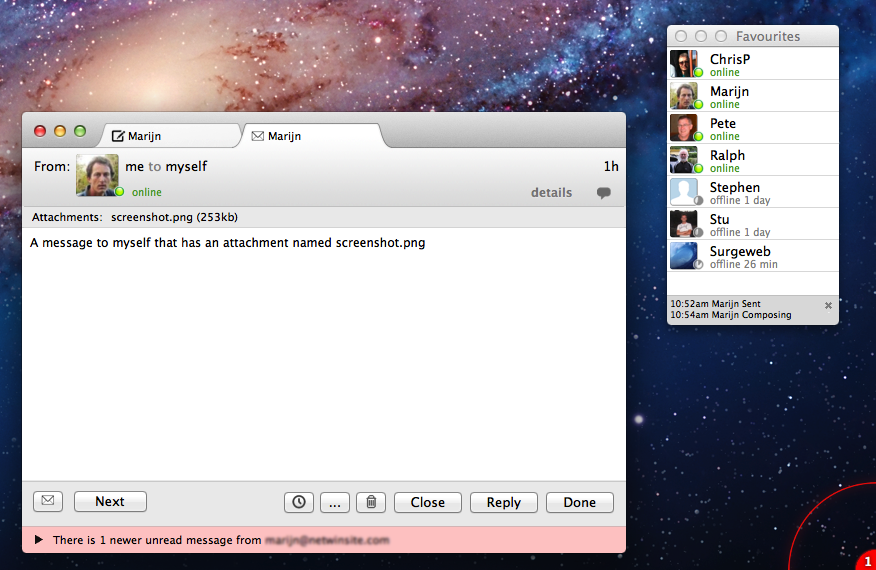The width and height of the screenshot is (876, 570).
Task: Switch to the compose Marijn tab
Action: coord(170,136)
